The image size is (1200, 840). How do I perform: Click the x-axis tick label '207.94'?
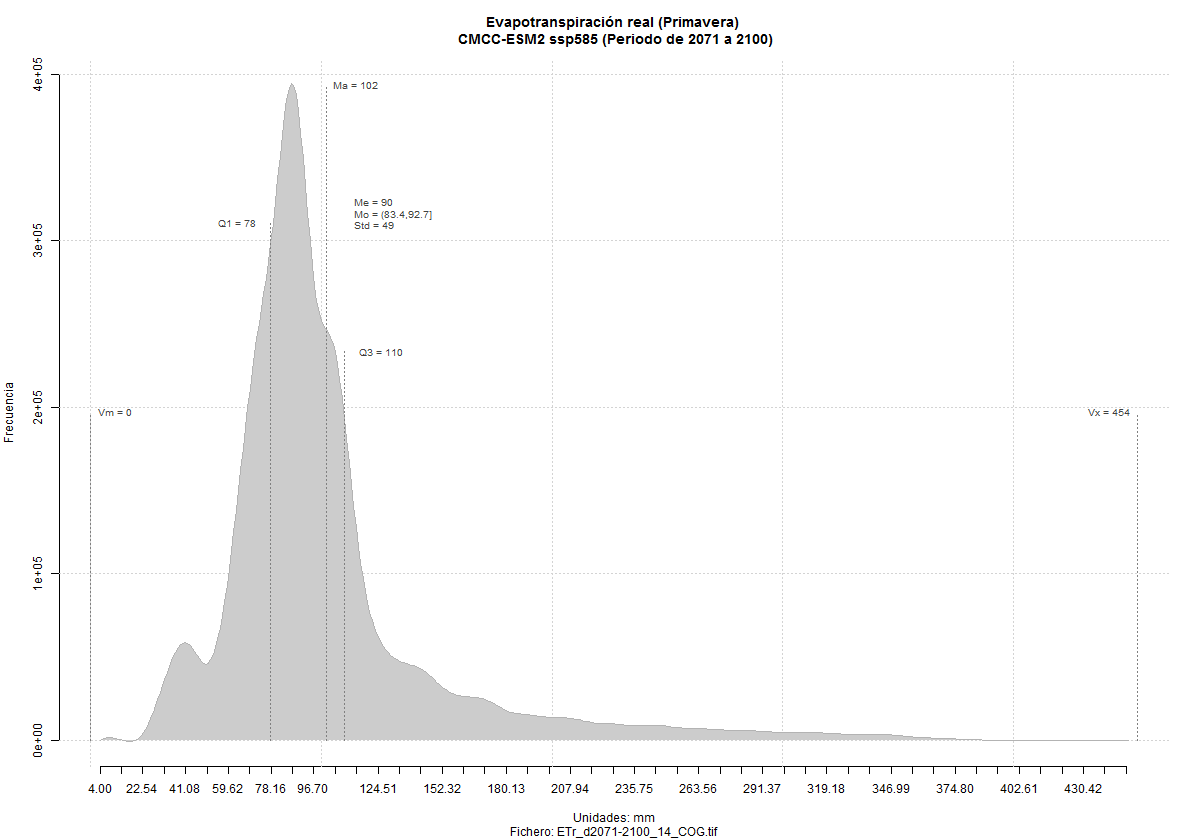(570, 789)
